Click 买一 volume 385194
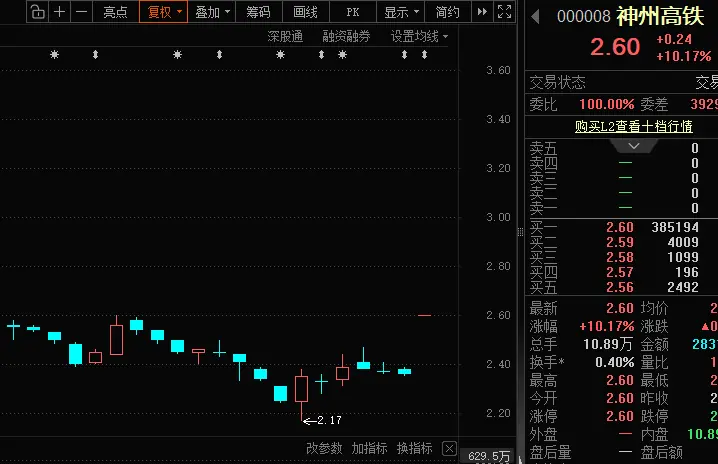Image resolution: width=718 pixels, height=464 pixels. coord(675,227)
